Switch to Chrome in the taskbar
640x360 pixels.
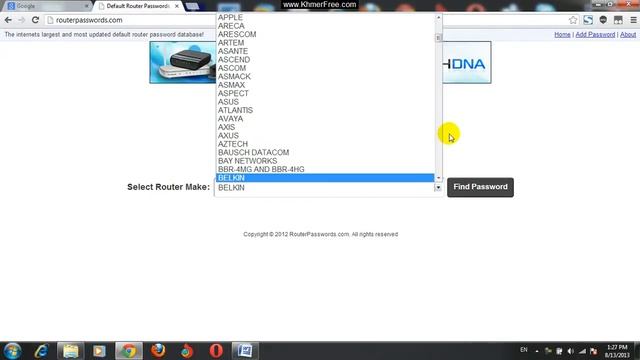pos(129,351)
